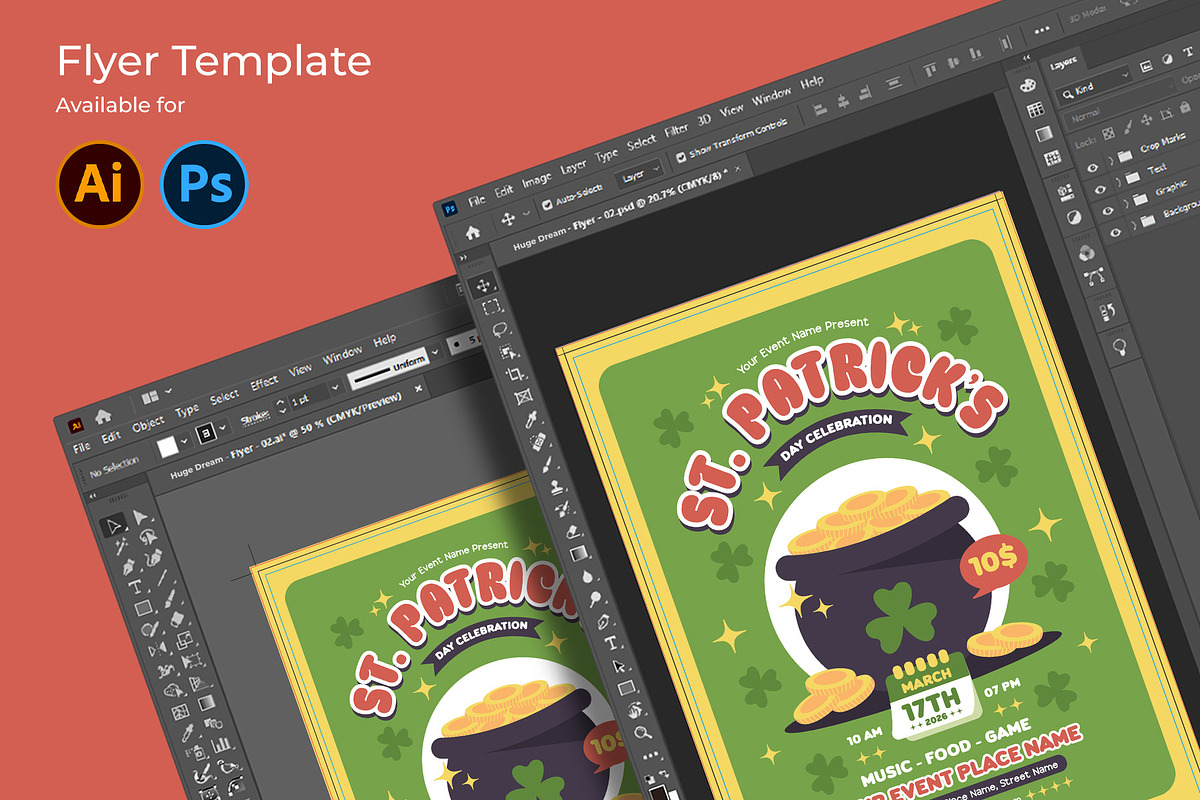Select the Frame tool in Photoshop
Image resolution: width=1200 pixels, height=800 pixels.
[523, 397]
